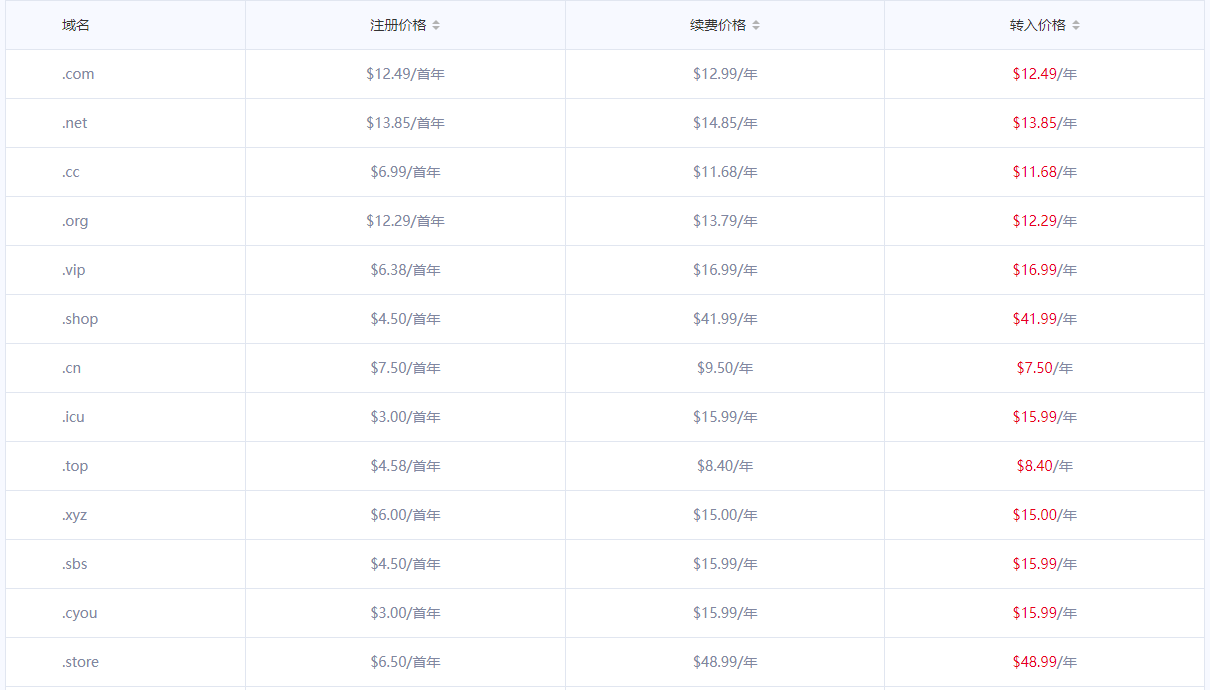Viewport: 1210px width, 690px height.
Task: Click .cn renewal price $9.50/年
Action: (x=725, y=368)
